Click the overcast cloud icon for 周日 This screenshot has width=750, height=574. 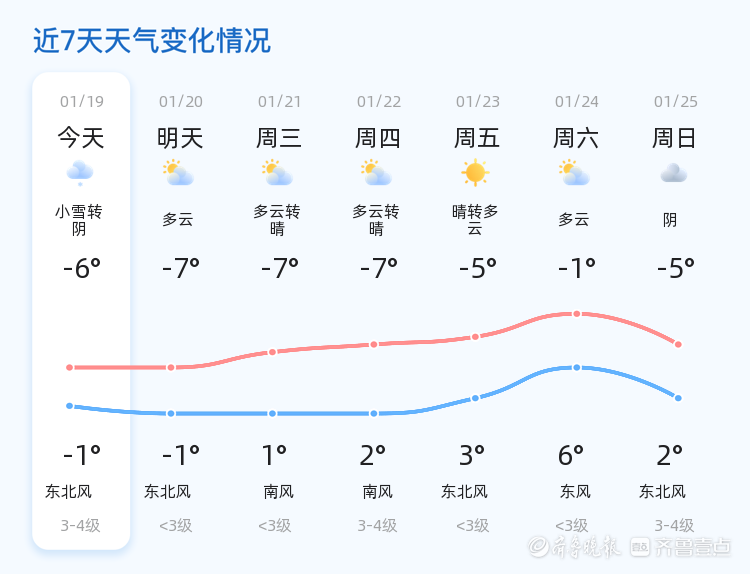[673, 173]
